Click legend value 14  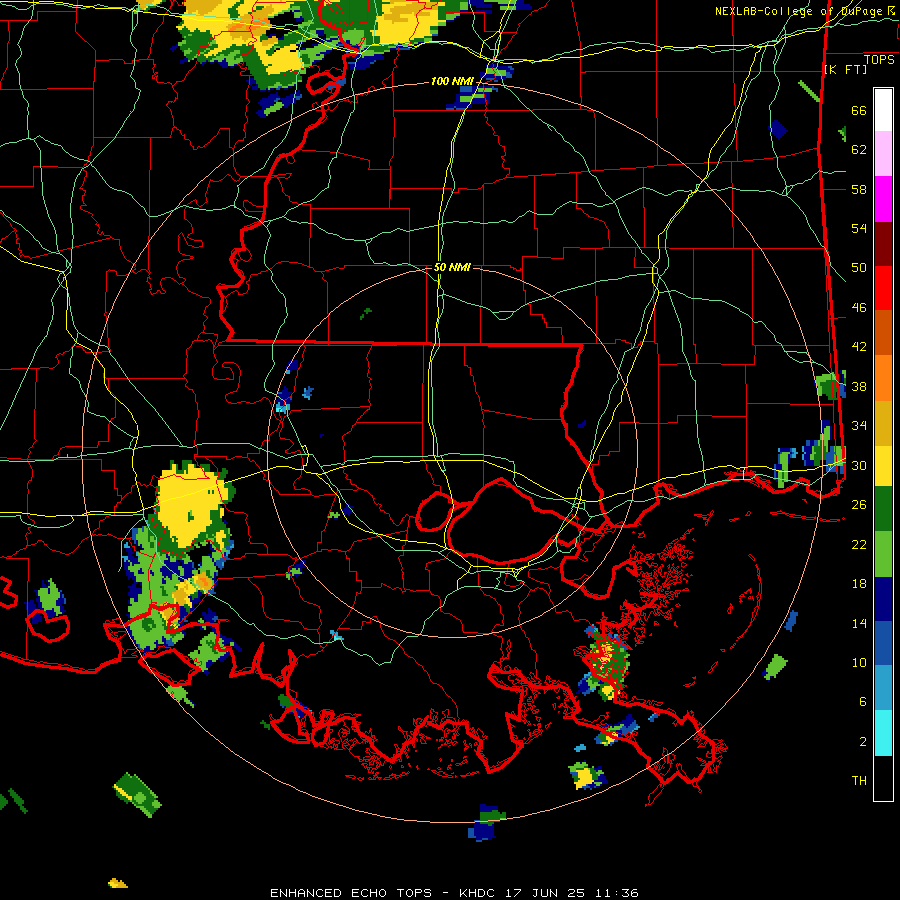point(859,623)
